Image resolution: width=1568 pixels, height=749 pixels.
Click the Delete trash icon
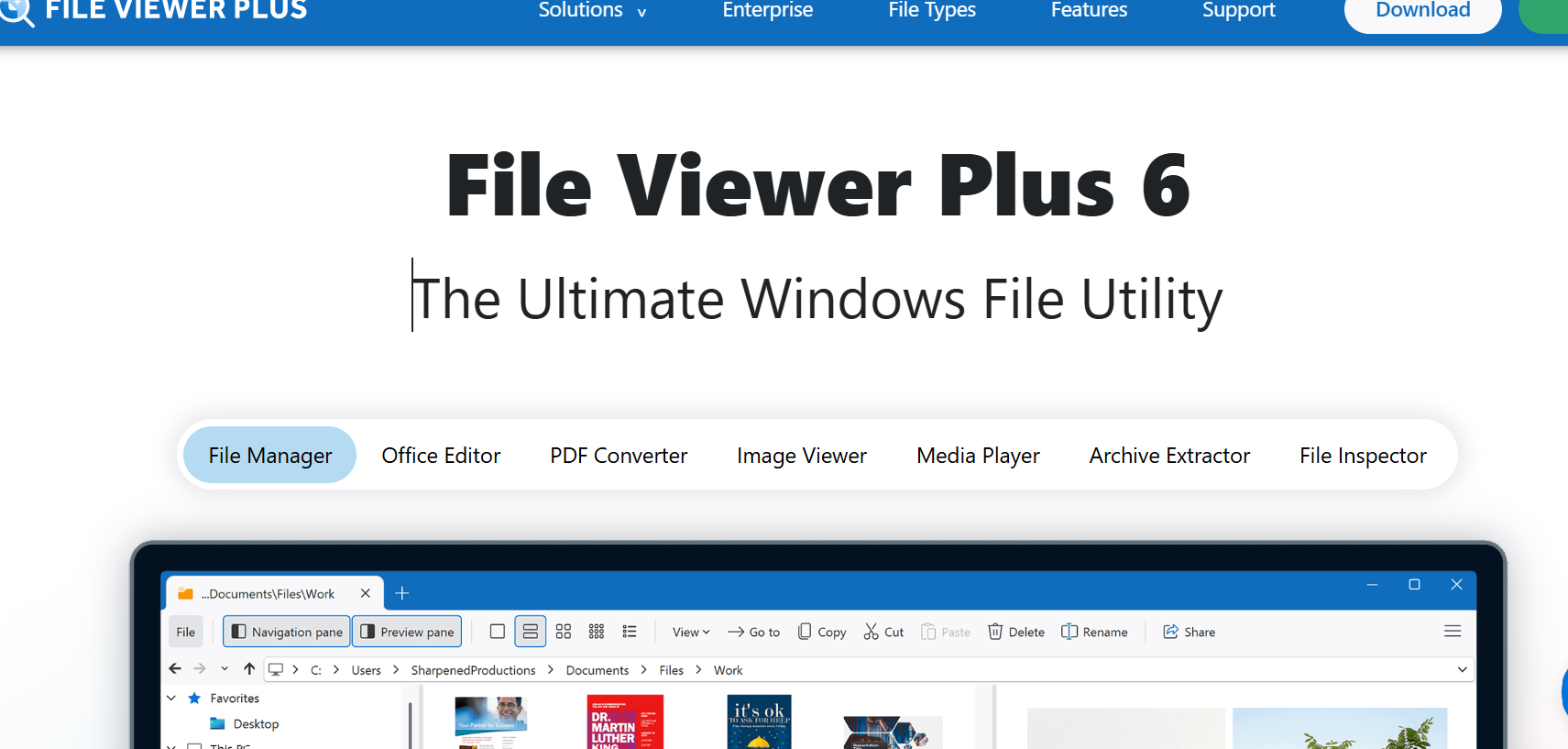[1016, 632]
